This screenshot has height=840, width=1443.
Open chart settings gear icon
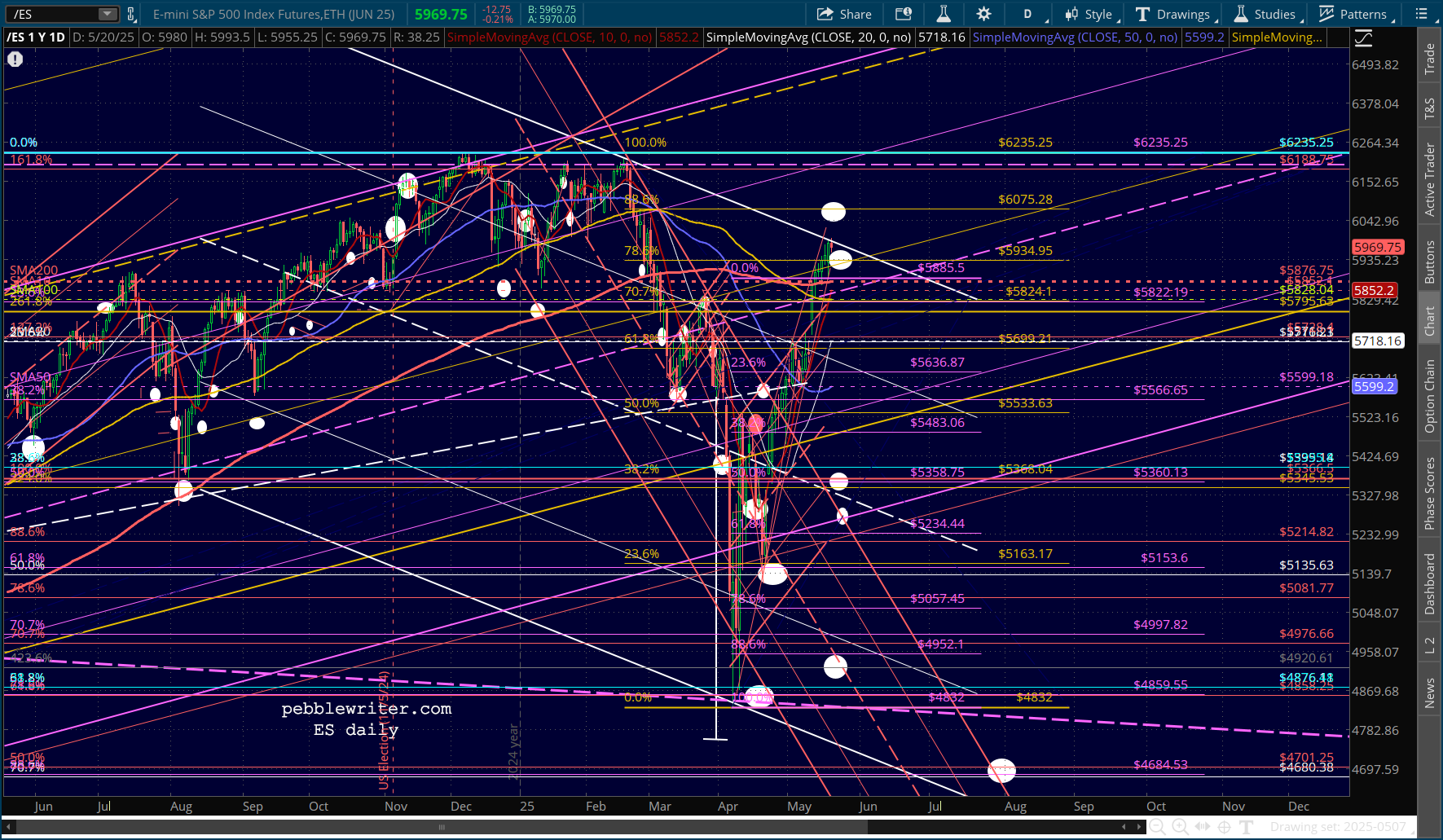[x=983, y=14]
